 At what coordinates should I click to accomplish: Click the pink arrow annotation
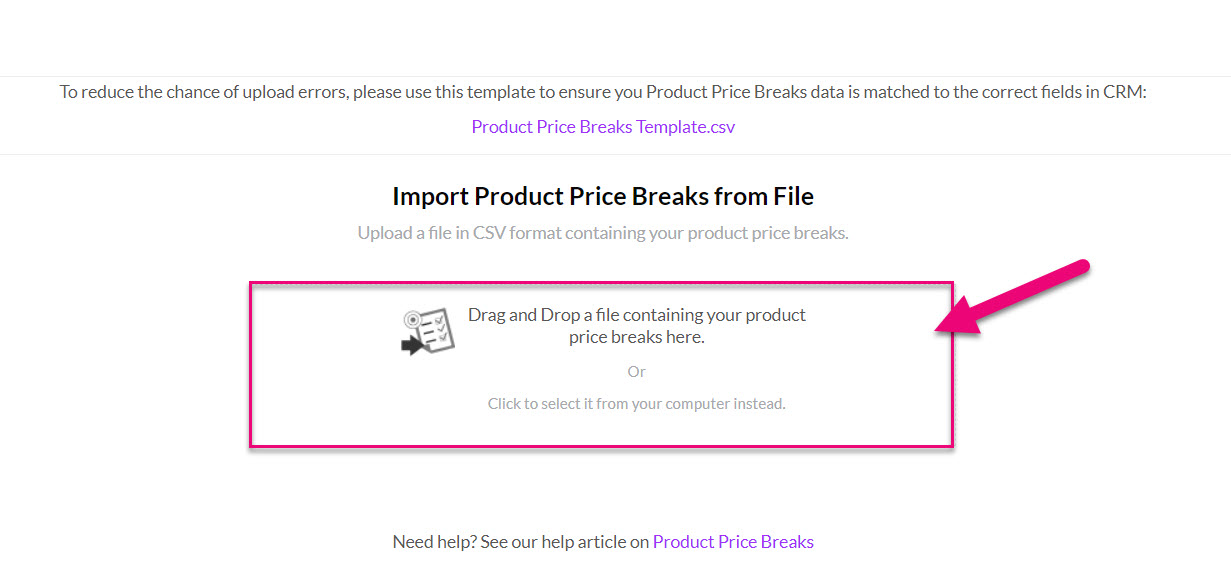point(1009,297)
